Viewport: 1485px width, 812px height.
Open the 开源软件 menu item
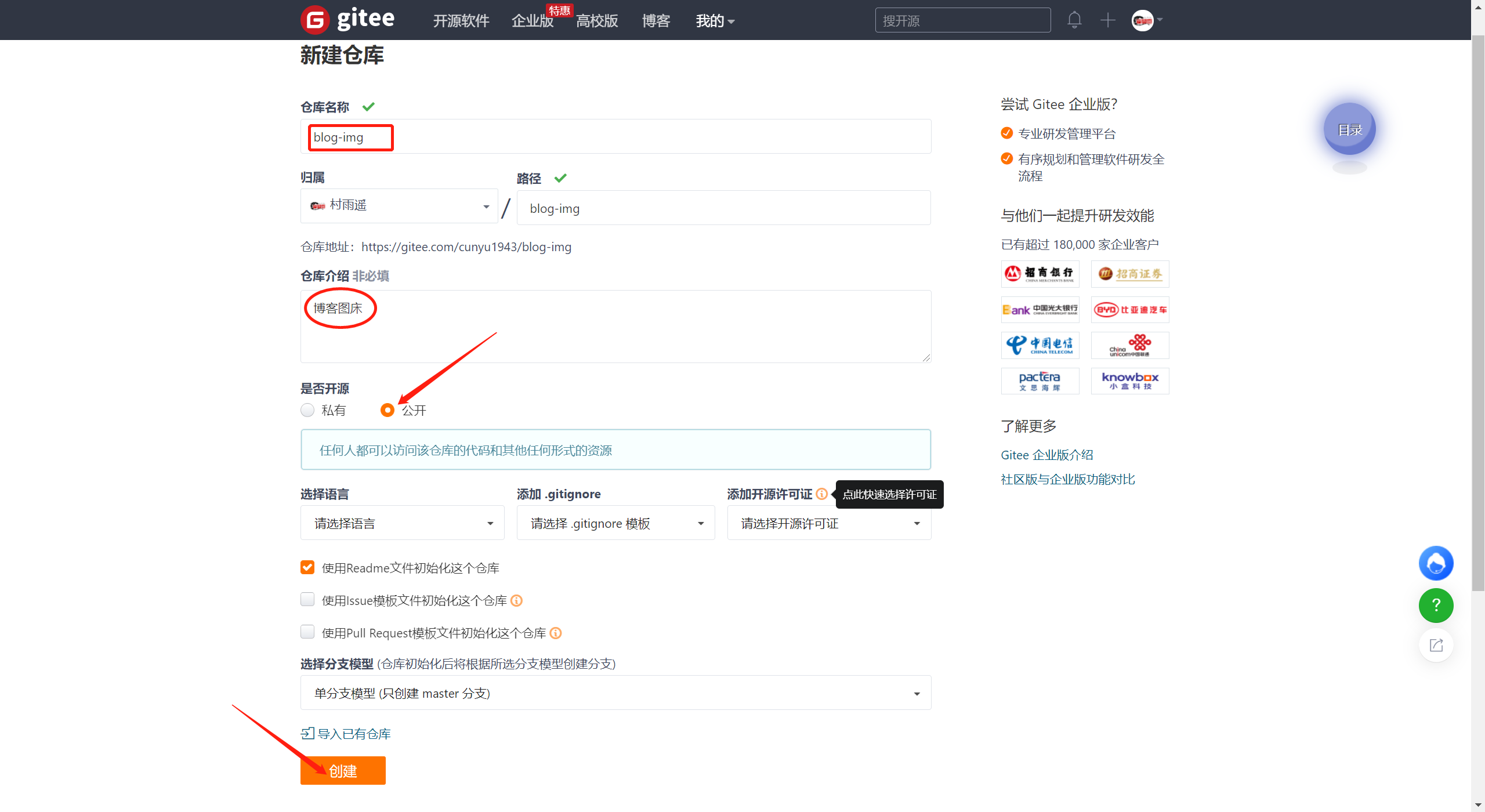461,21
